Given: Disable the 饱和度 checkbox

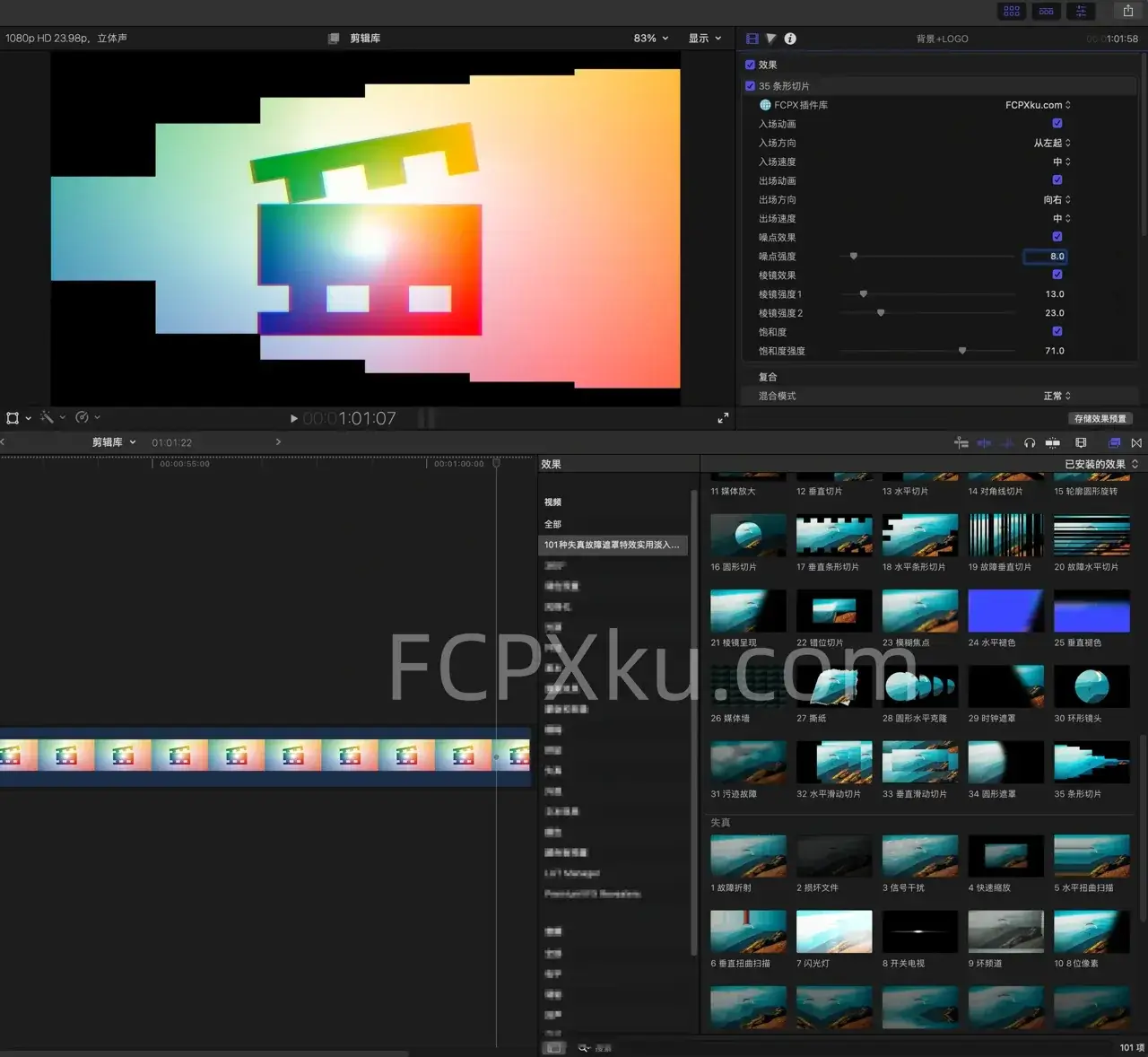Looking at the screenshot, I should pos(1057,331).
